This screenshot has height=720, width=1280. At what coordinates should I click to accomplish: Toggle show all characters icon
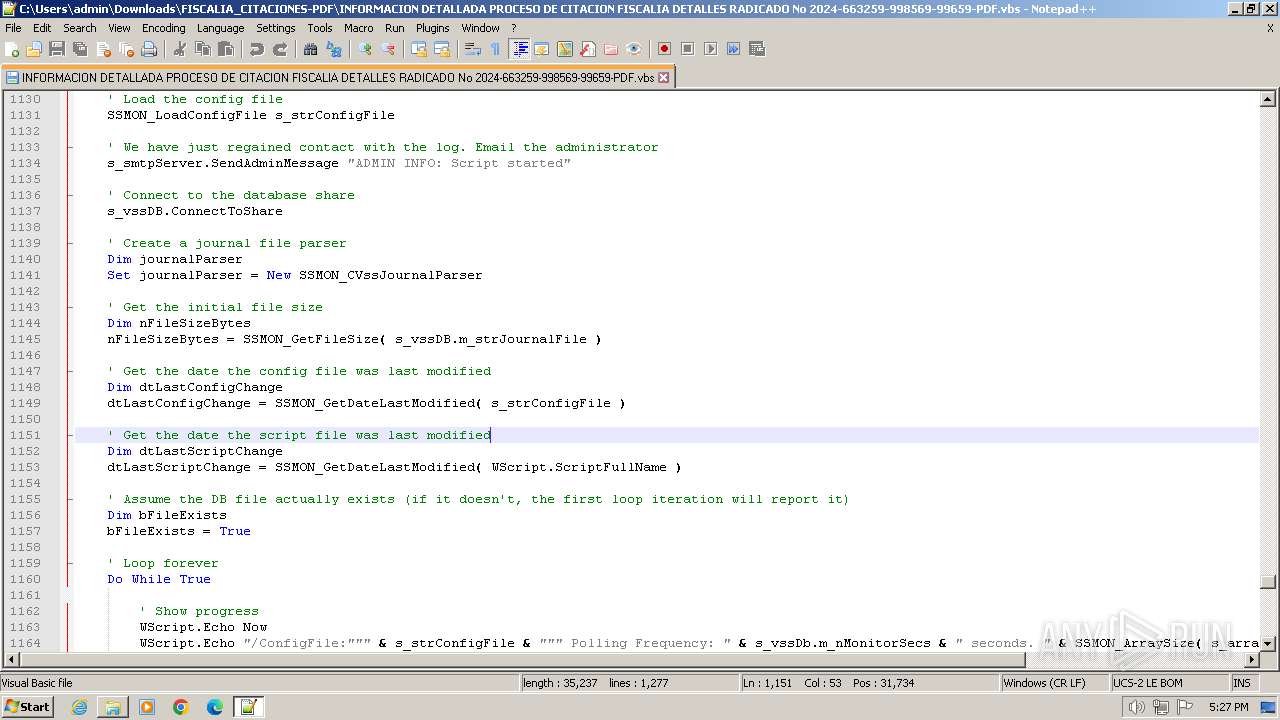tap(496, 49)
